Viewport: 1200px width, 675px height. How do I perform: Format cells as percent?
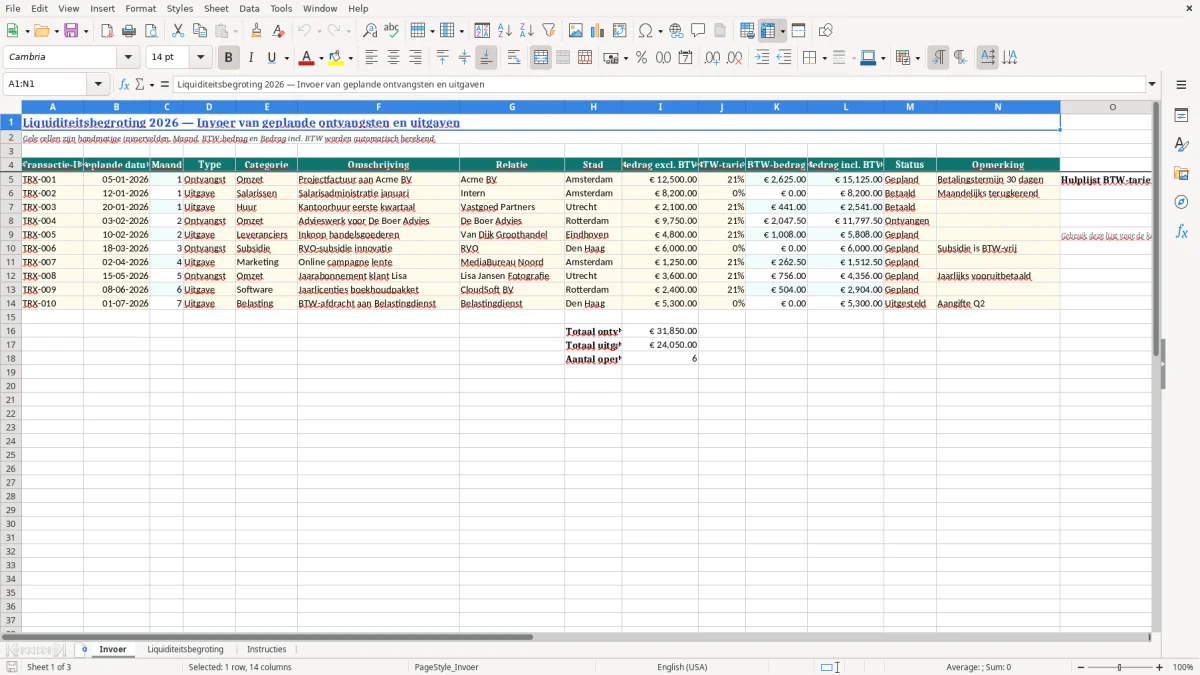641,58
